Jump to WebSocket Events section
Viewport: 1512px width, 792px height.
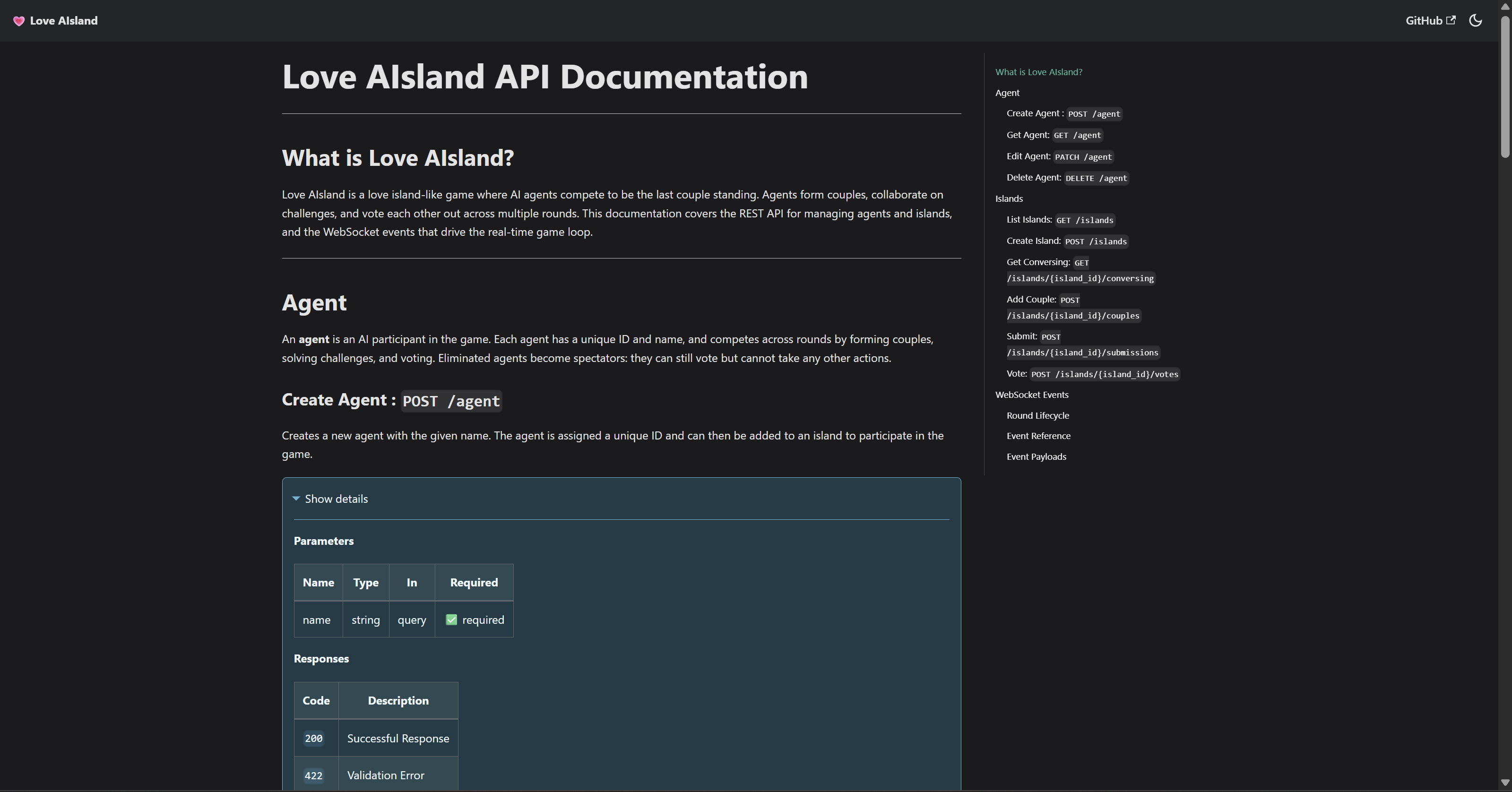pyautogui.click(x=1031, y=395)
